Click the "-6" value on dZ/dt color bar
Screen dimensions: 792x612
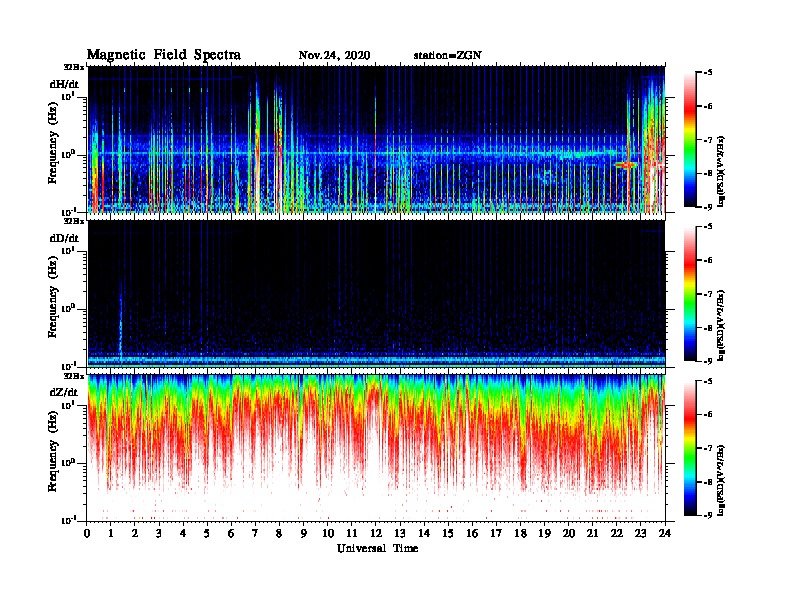coord(708,414)
